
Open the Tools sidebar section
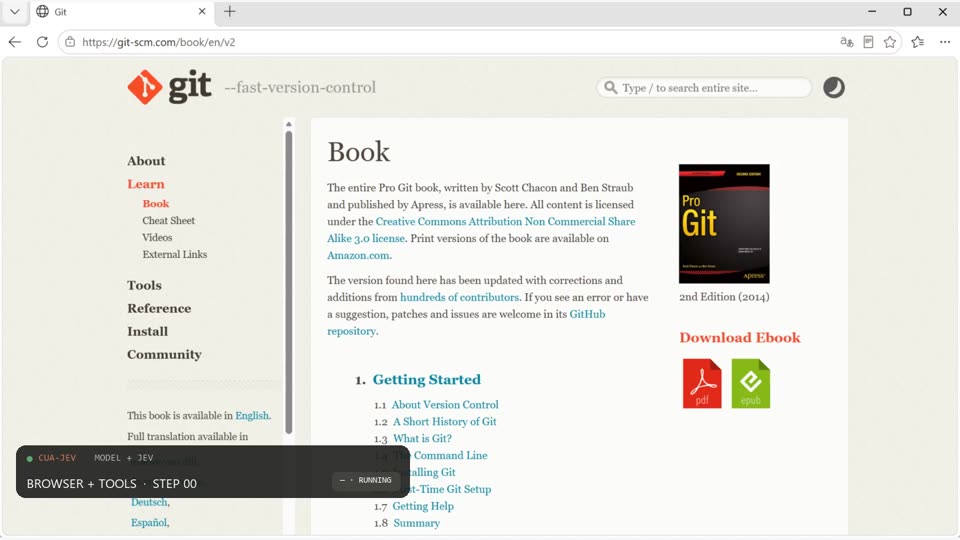tap(144, 285)
